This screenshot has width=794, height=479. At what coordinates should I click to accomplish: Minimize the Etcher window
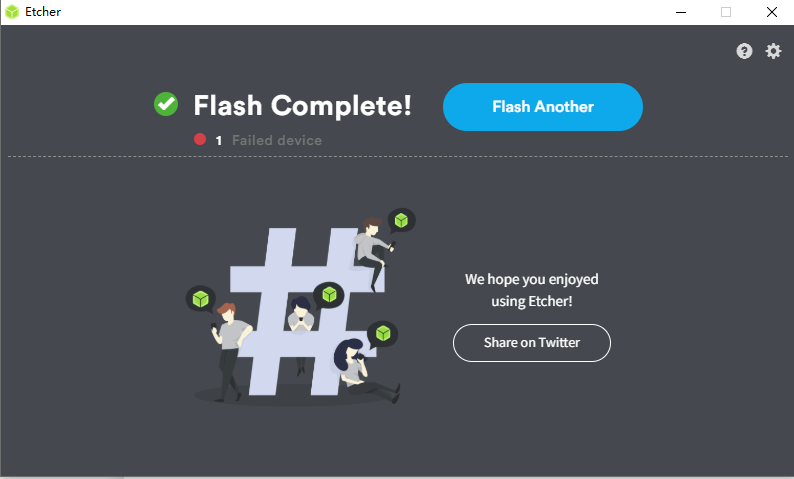click(x=681, y=12)
